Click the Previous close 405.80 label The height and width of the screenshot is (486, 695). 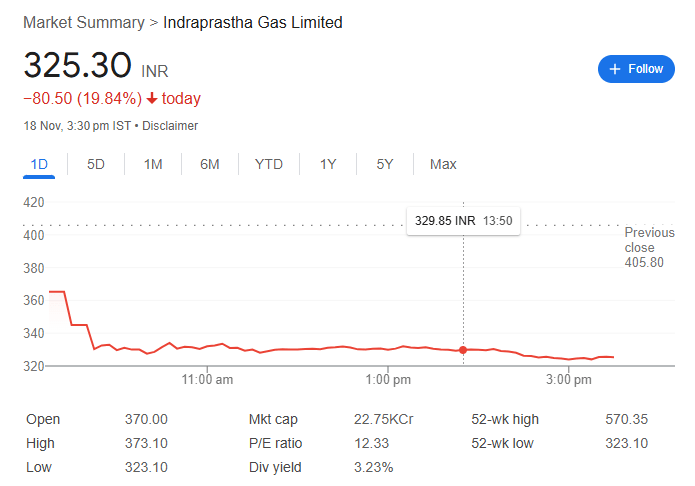click(643, 248)
